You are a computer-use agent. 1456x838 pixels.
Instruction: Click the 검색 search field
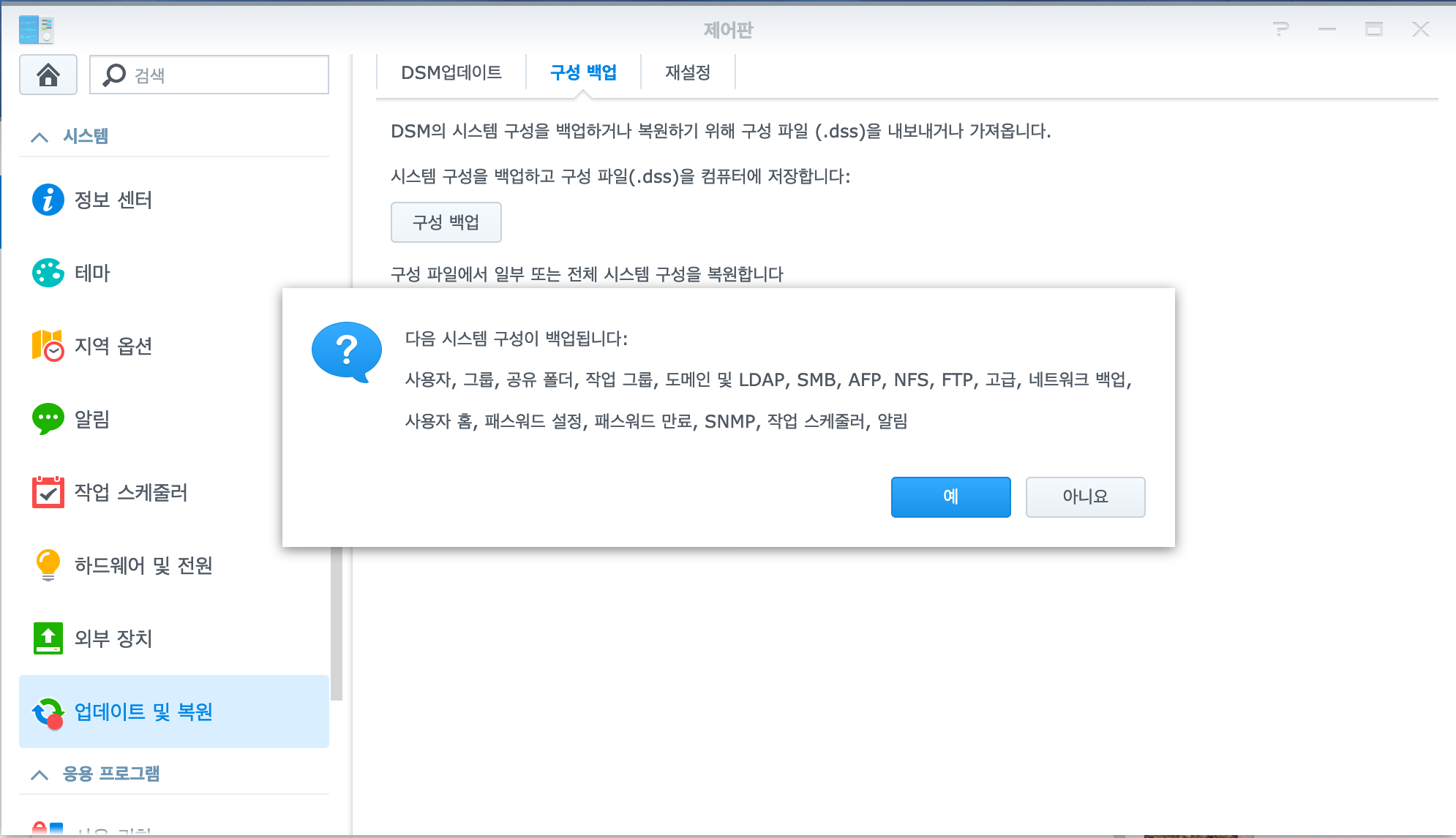tap(219, 75)
